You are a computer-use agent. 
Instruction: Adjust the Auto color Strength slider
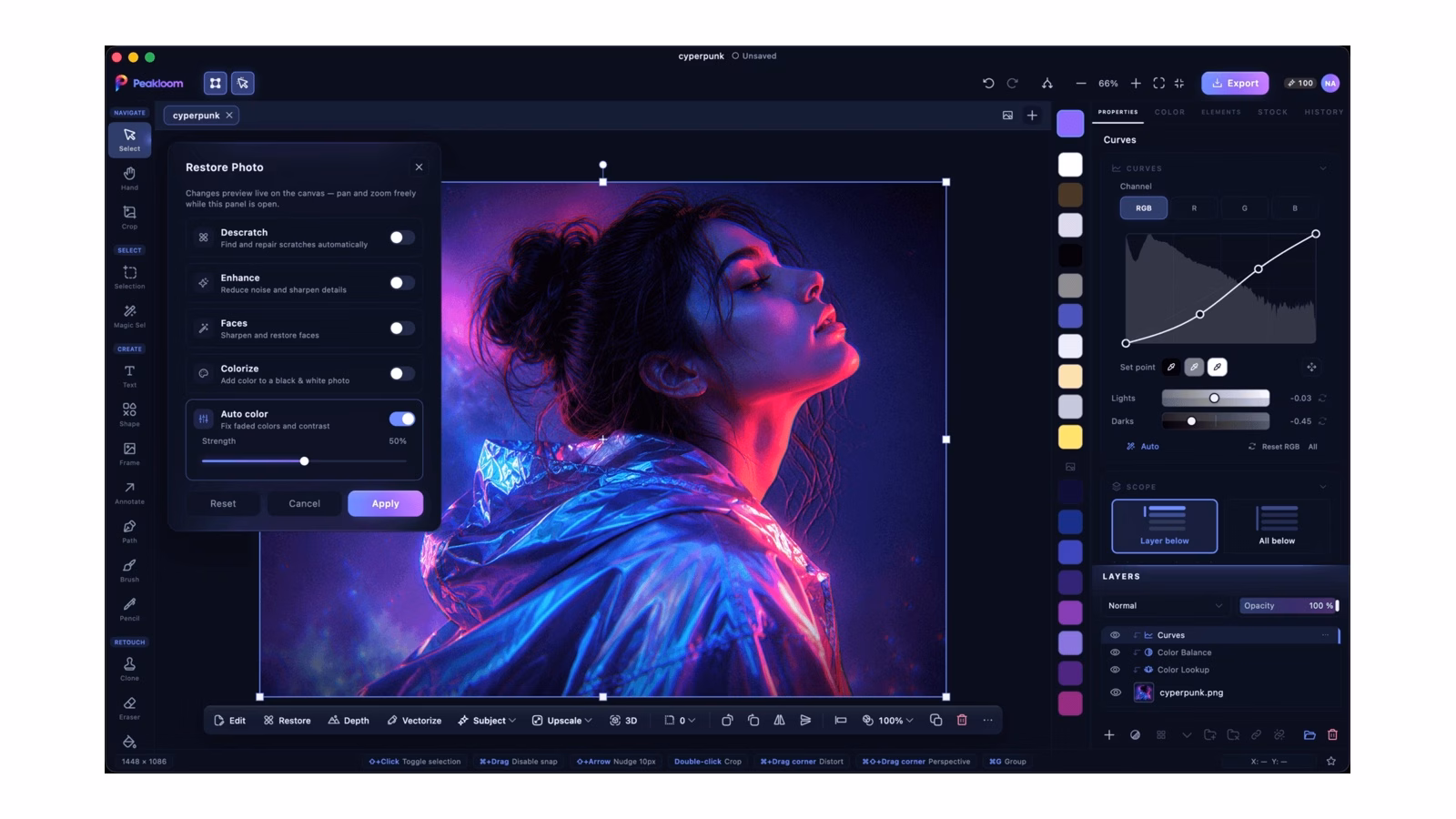coord(304,461)
